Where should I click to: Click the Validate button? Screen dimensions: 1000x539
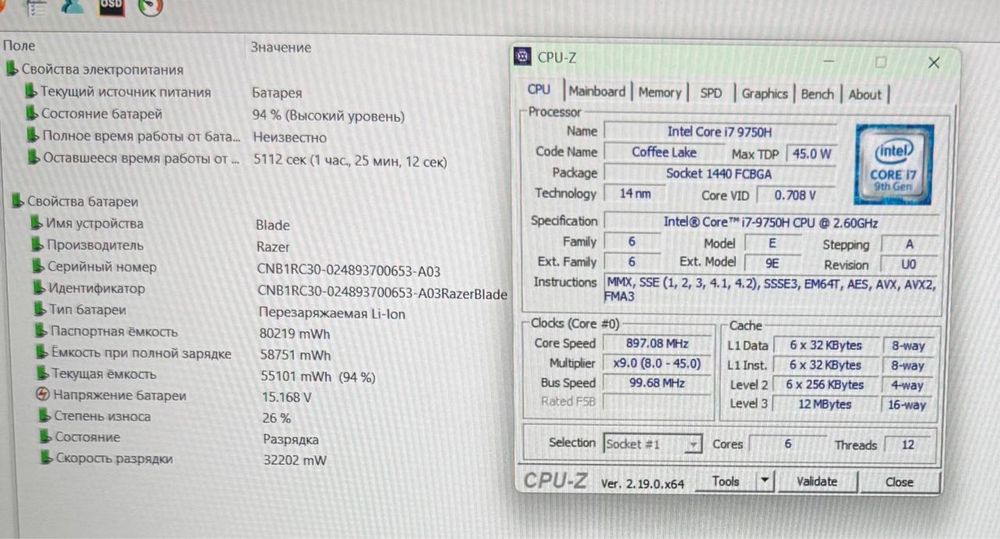(817, 482)
